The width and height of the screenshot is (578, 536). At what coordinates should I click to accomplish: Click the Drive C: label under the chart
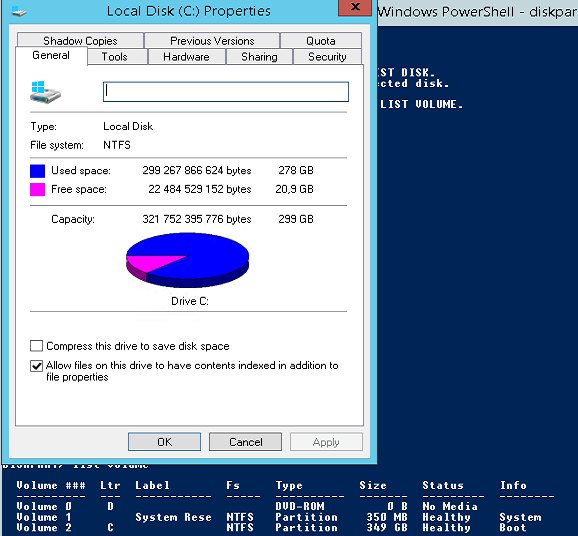[190, 301]
